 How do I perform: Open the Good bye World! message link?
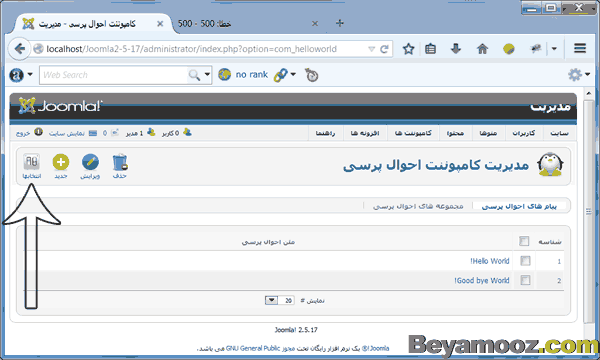(x=481, y=280)
